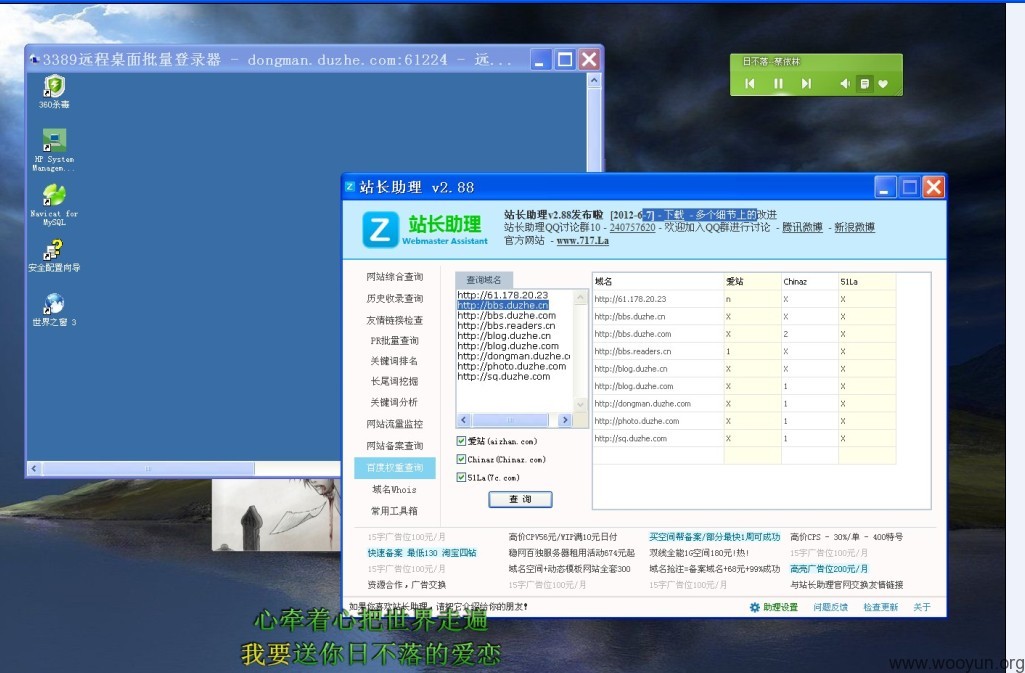This screenshot has height=673, width=1025.
Task: Click the 域名 column header
Action: point(658,282)
